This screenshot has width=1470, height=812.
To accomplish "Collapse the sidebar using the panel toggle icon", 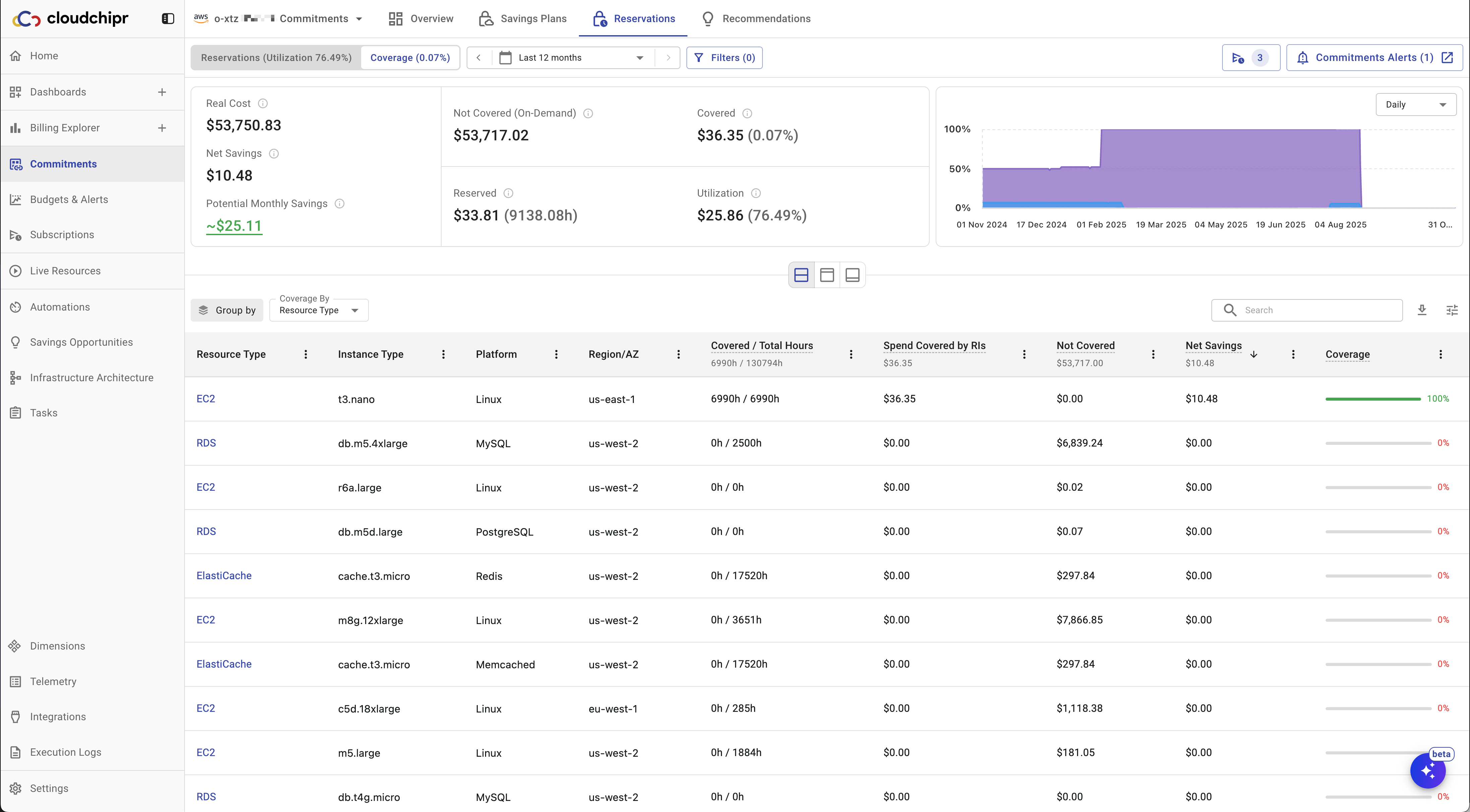I will [168, 19].
